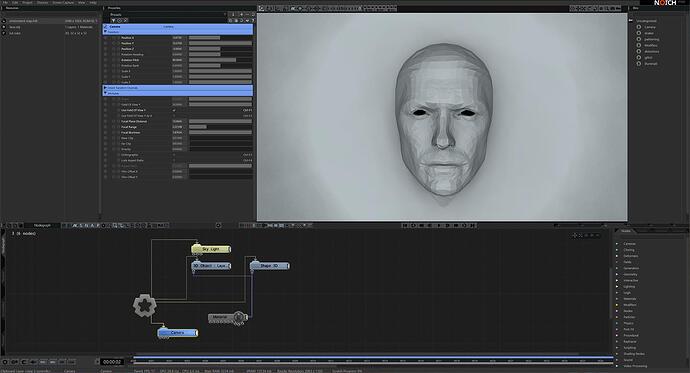Select the Material node label
Screen dimensions: 690x373
(220, 317)
